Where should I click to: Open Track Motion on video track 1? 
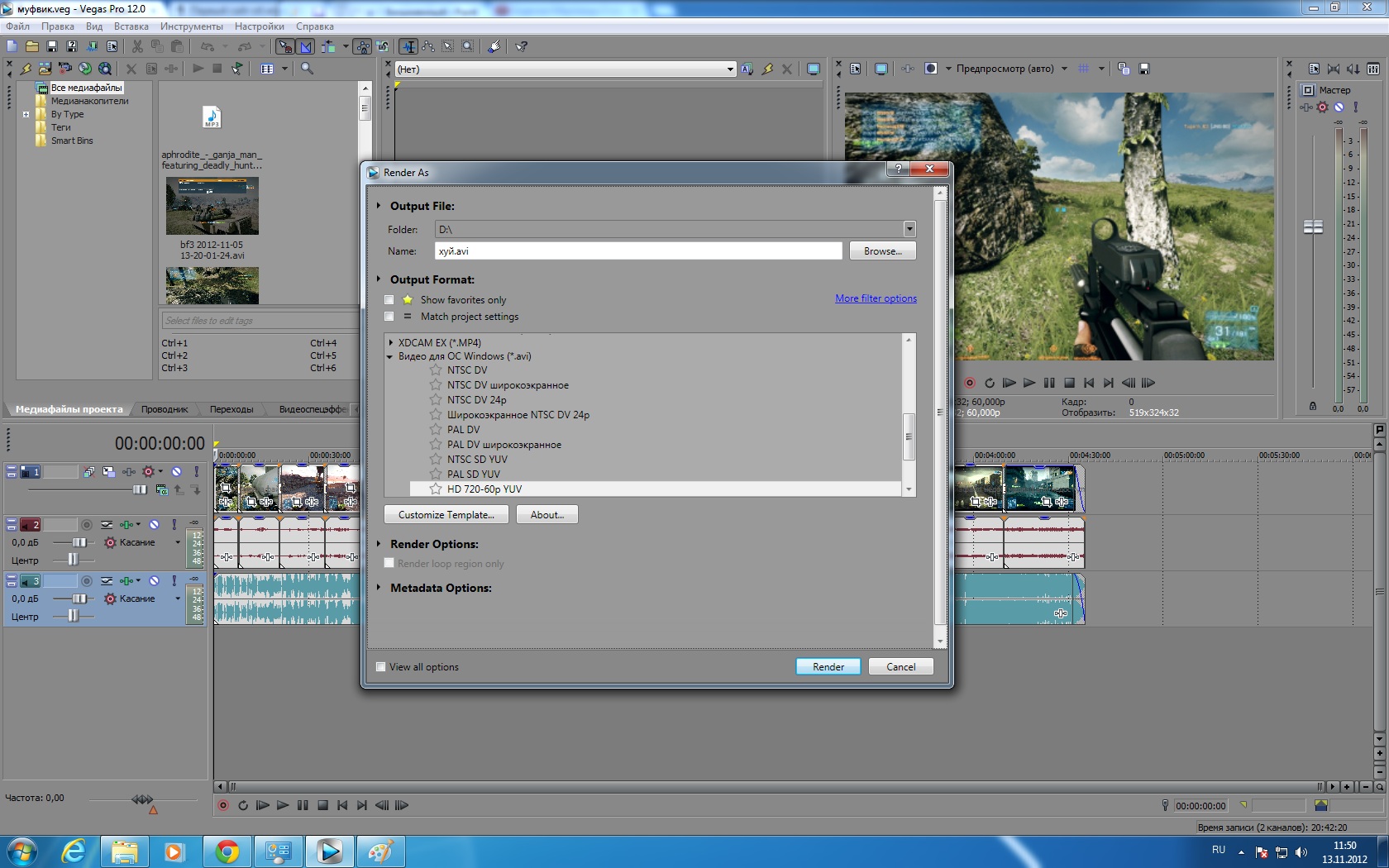coord(108,472)
